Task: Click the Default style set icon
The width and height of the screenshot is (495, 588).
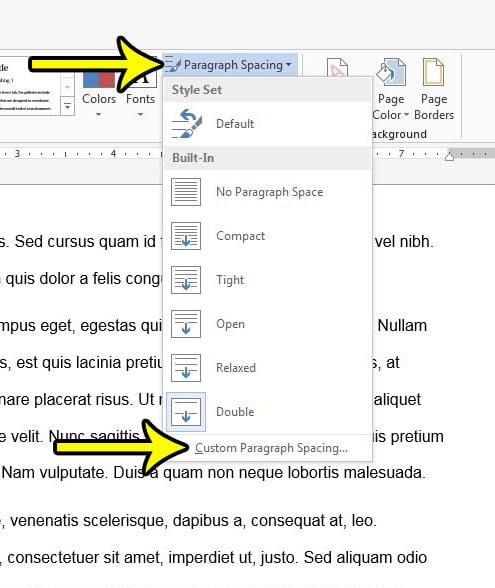Action: (186, 123)
